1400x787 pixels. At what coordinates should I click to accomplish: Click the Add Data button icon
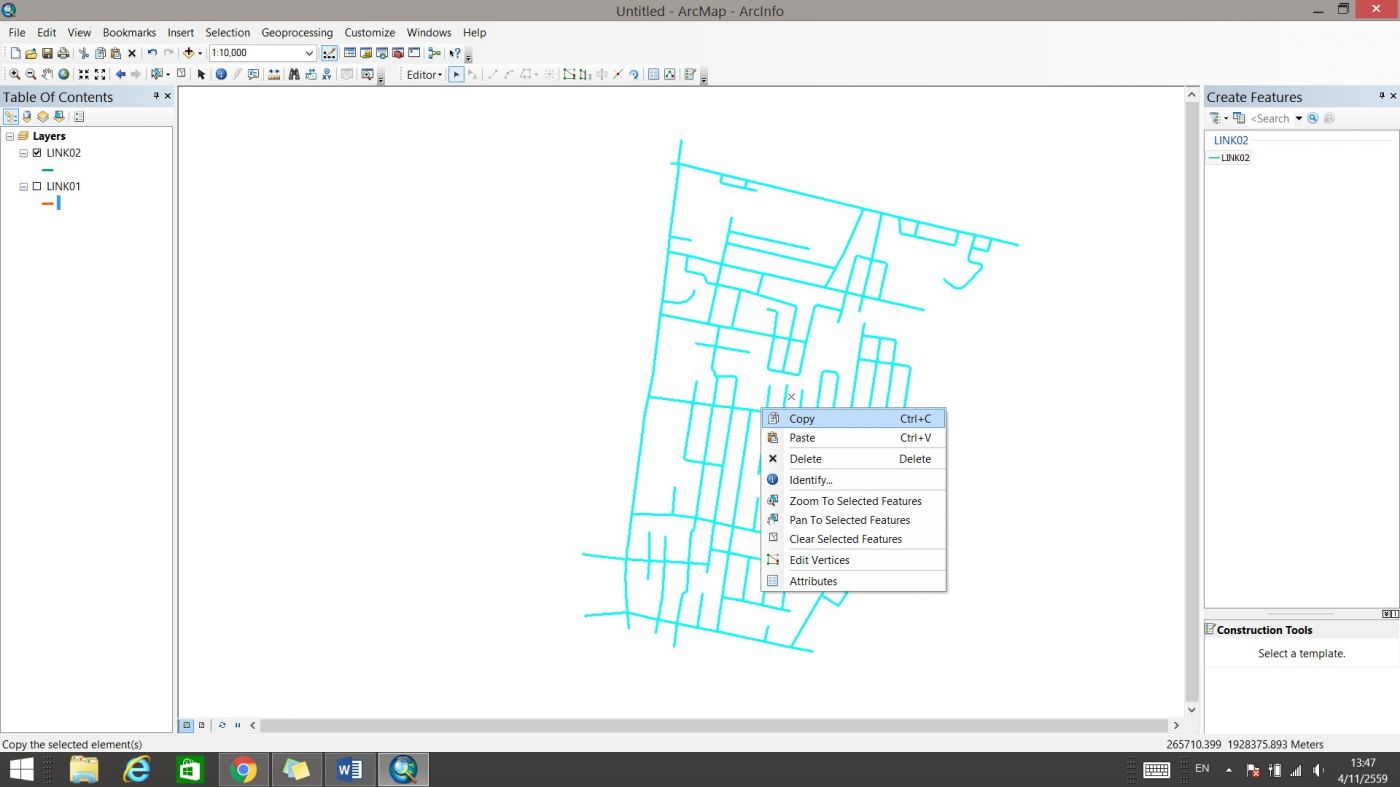coord(188,53)
